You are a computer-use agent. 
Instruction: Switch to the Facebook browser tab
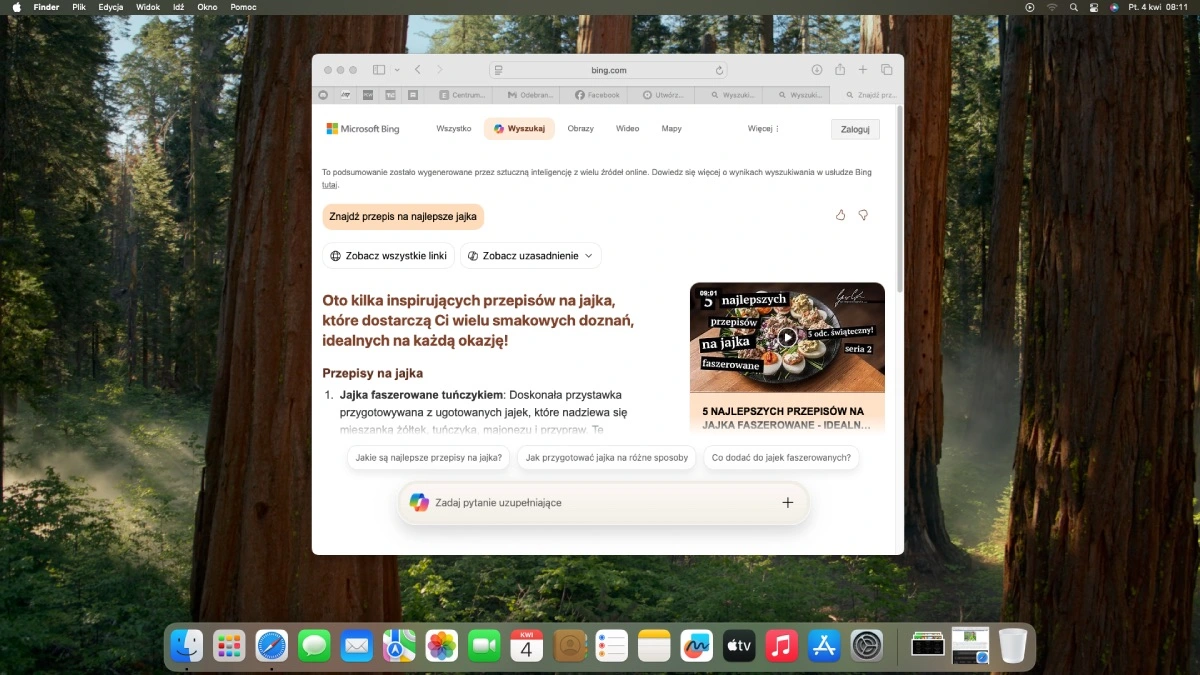point(595,94)
